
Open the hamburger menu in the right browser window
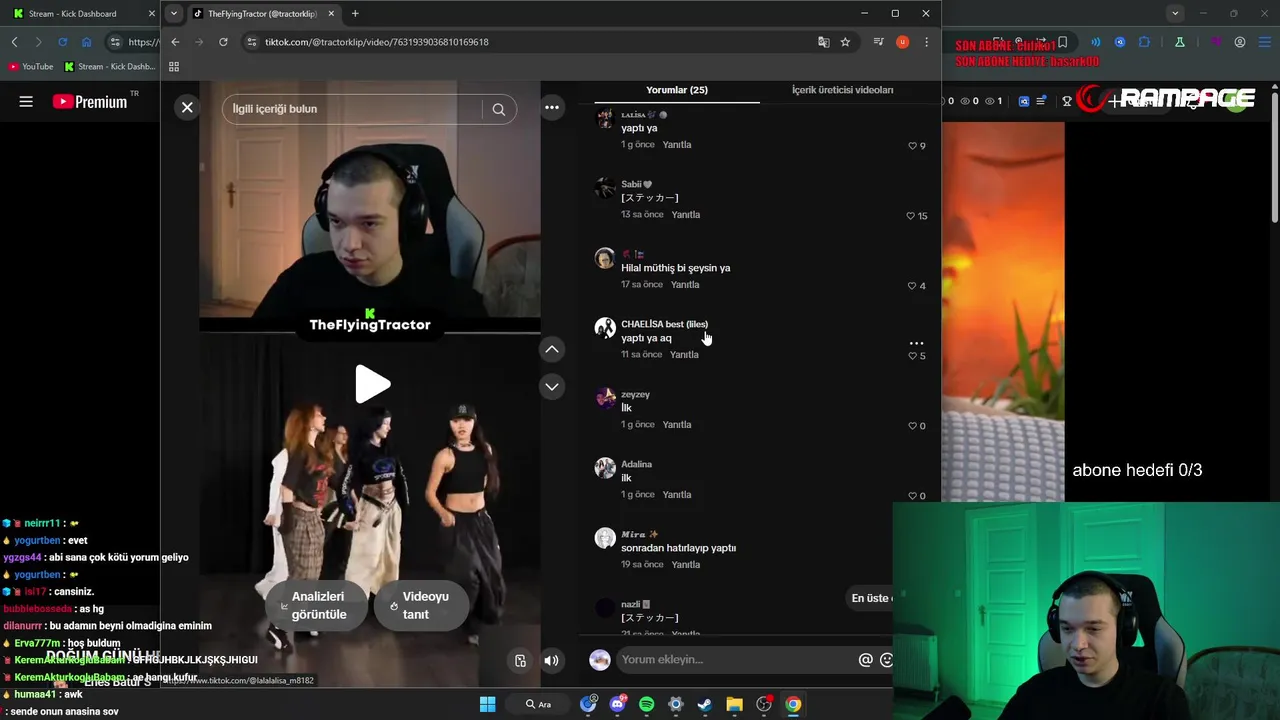[1265, 42]
